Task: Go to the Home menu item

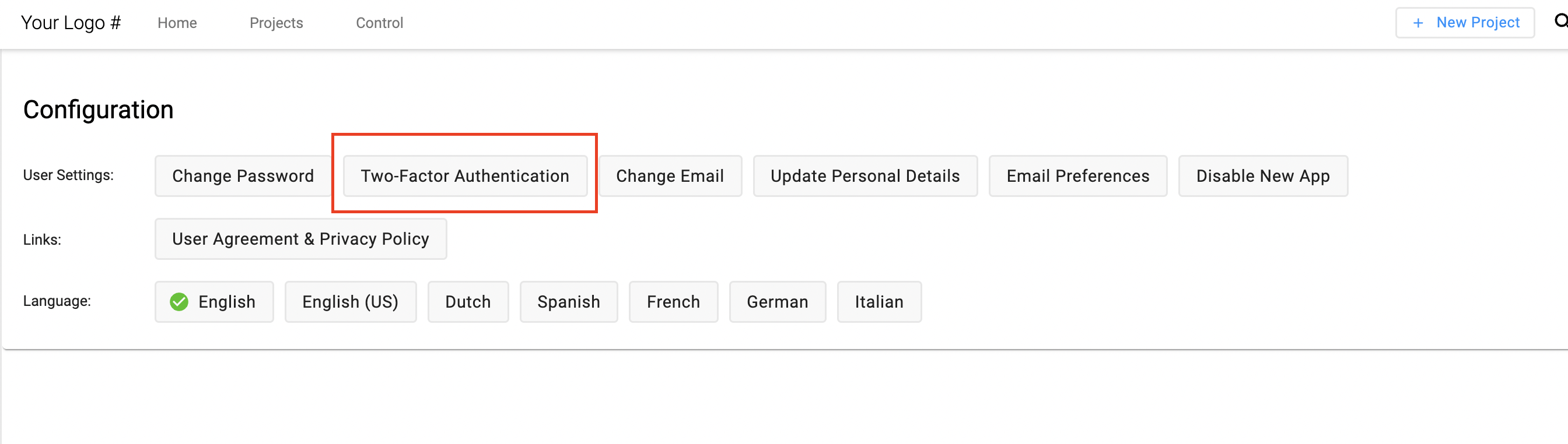Action: pyautogui.click(x=177, y=23)
